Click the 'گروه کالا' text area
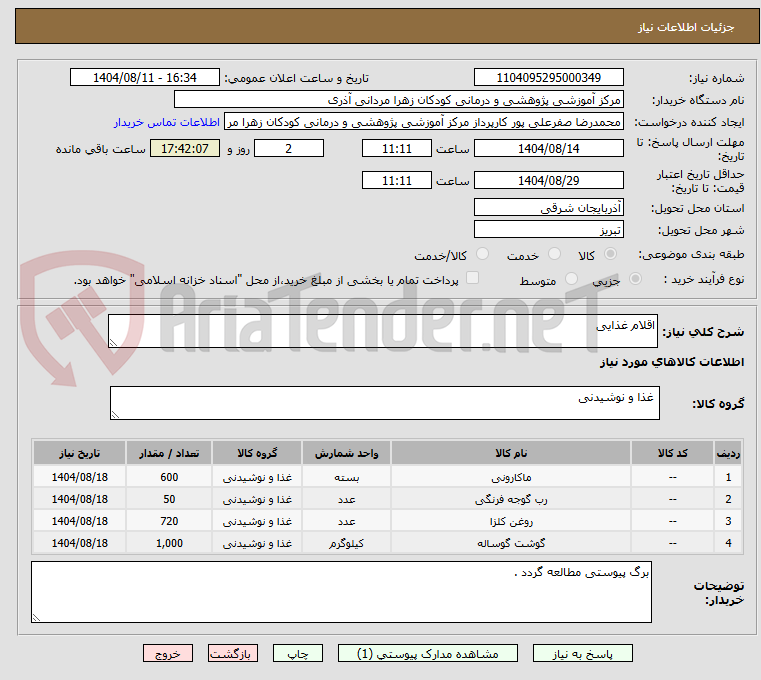This screenshot has height=680, width=761. [382, 403]
